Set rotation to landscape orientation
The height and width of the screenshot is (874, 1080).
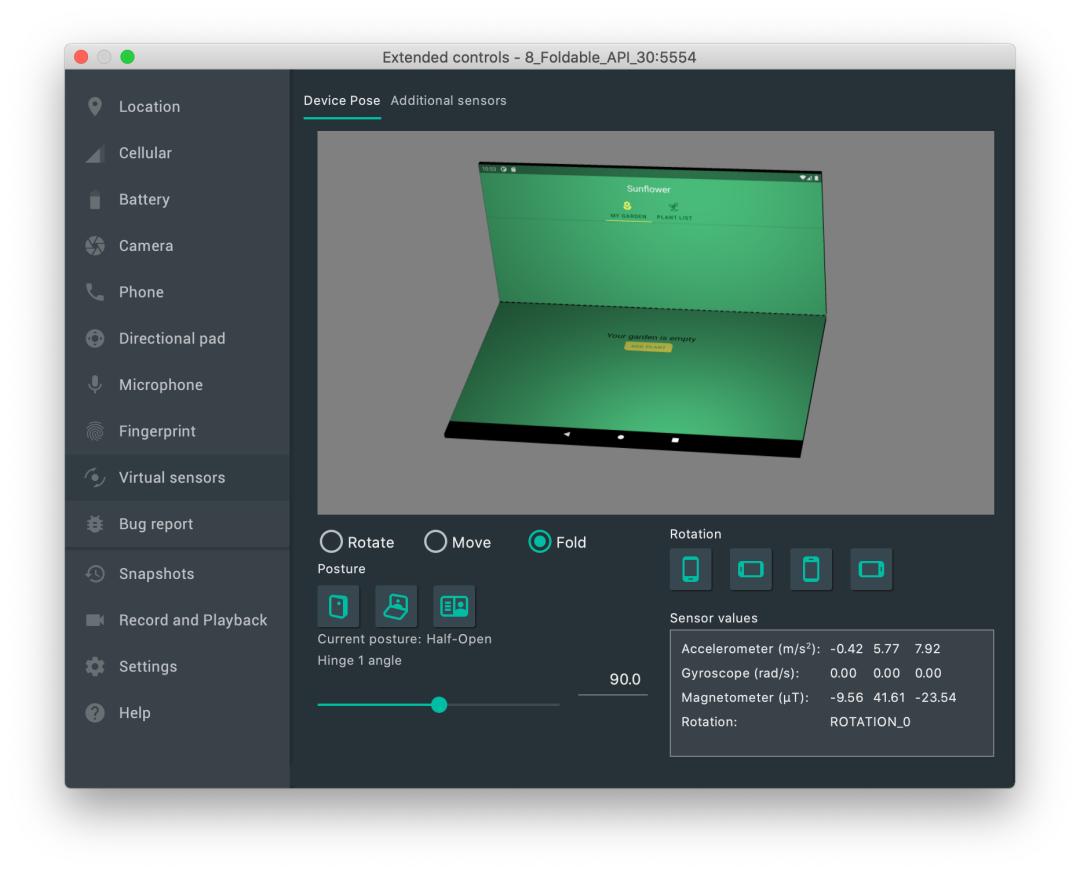click(750, 569)
